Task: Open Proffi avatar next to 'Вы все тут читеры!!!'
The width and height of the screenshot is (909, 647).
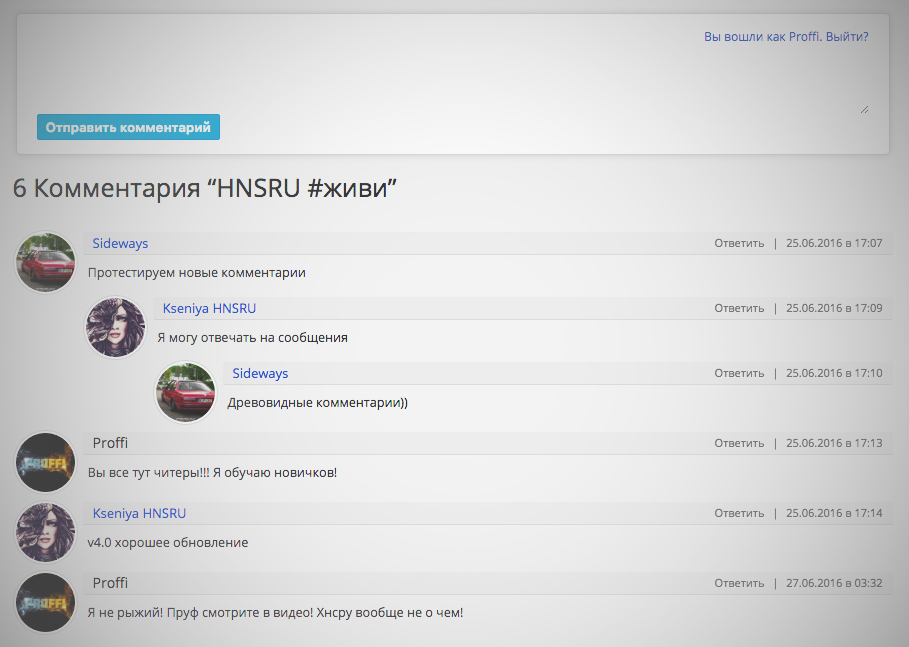Action: (x=46, y=463)
